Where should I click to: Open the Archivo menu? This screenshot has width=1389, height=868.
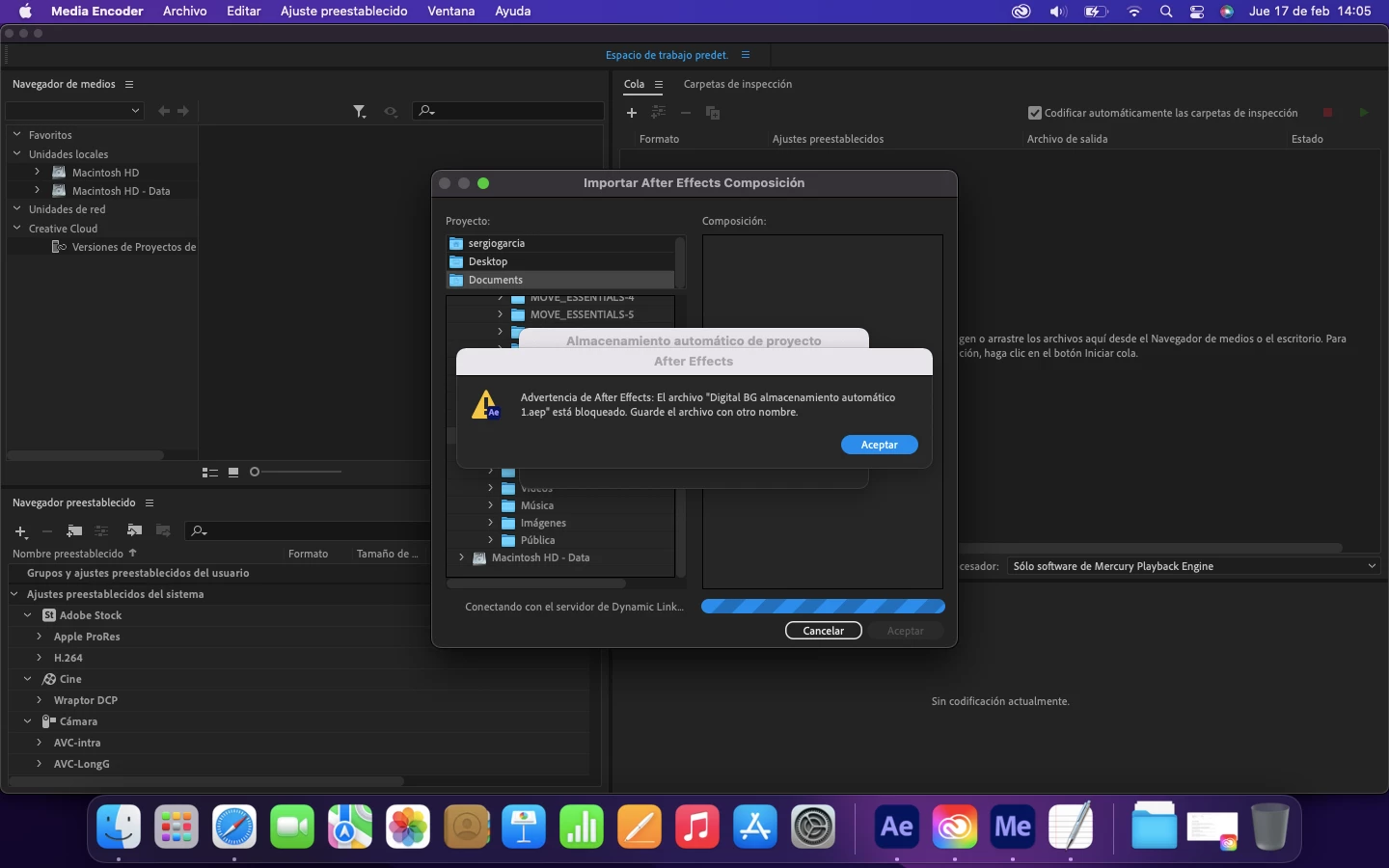point(185,12)
